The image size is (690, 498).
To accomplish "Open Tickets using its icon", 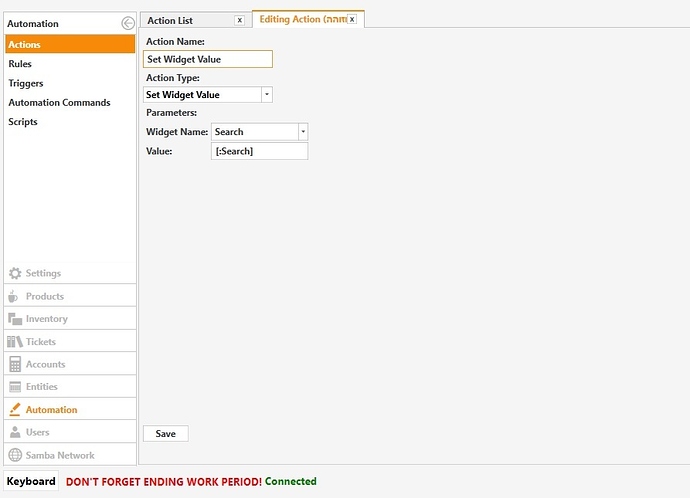I will pyautogui.click(x=15, y=342).
